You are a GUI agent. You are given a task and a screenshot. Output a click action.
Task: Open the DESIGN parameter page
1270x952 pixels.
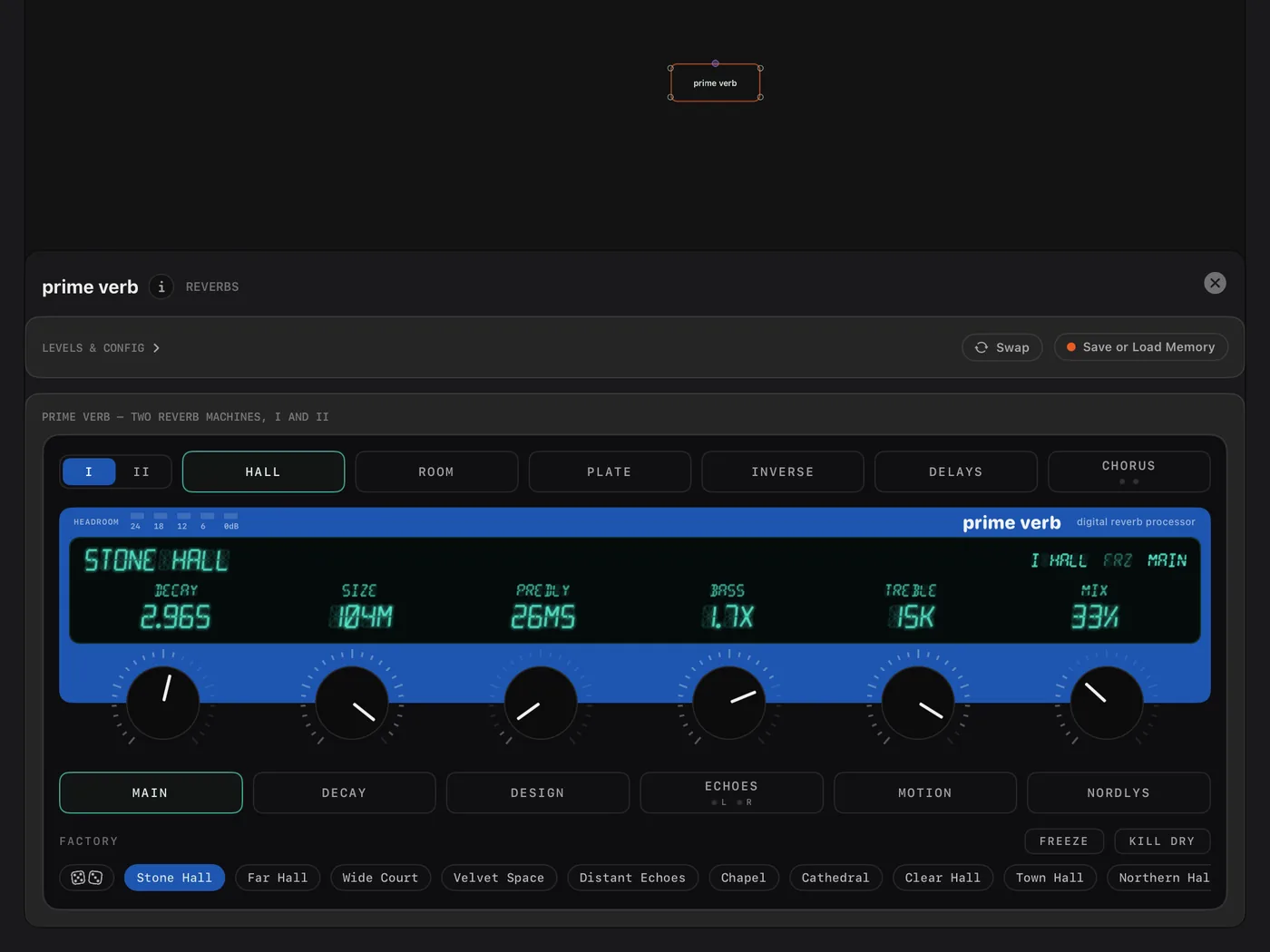[538, 792]
